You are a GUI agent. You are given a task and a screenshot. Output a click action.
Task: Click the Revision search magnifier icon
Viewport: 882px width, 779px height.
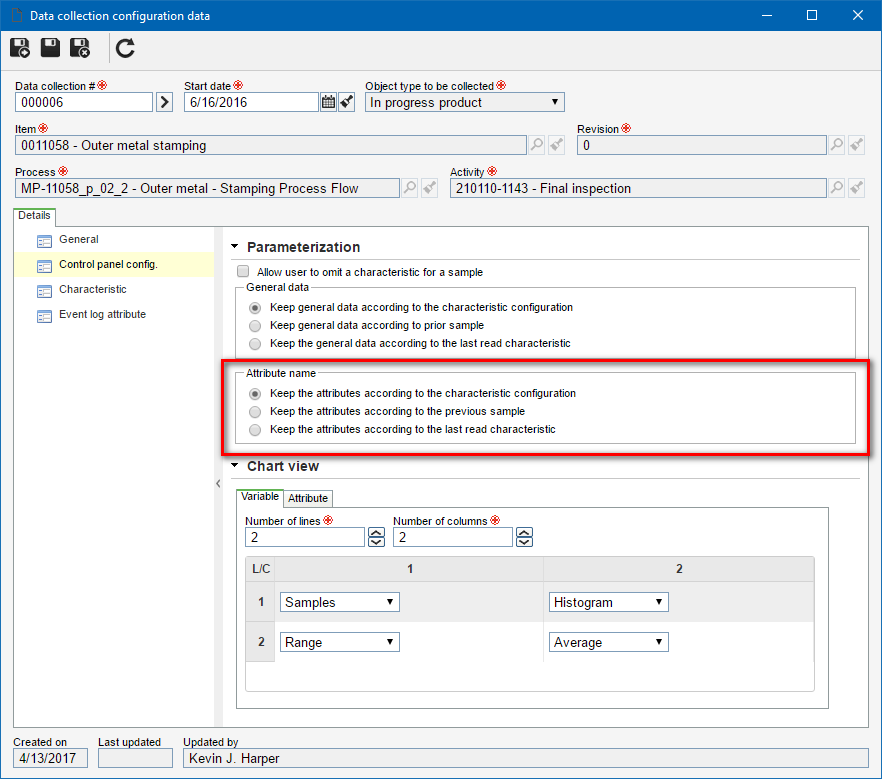837,145
